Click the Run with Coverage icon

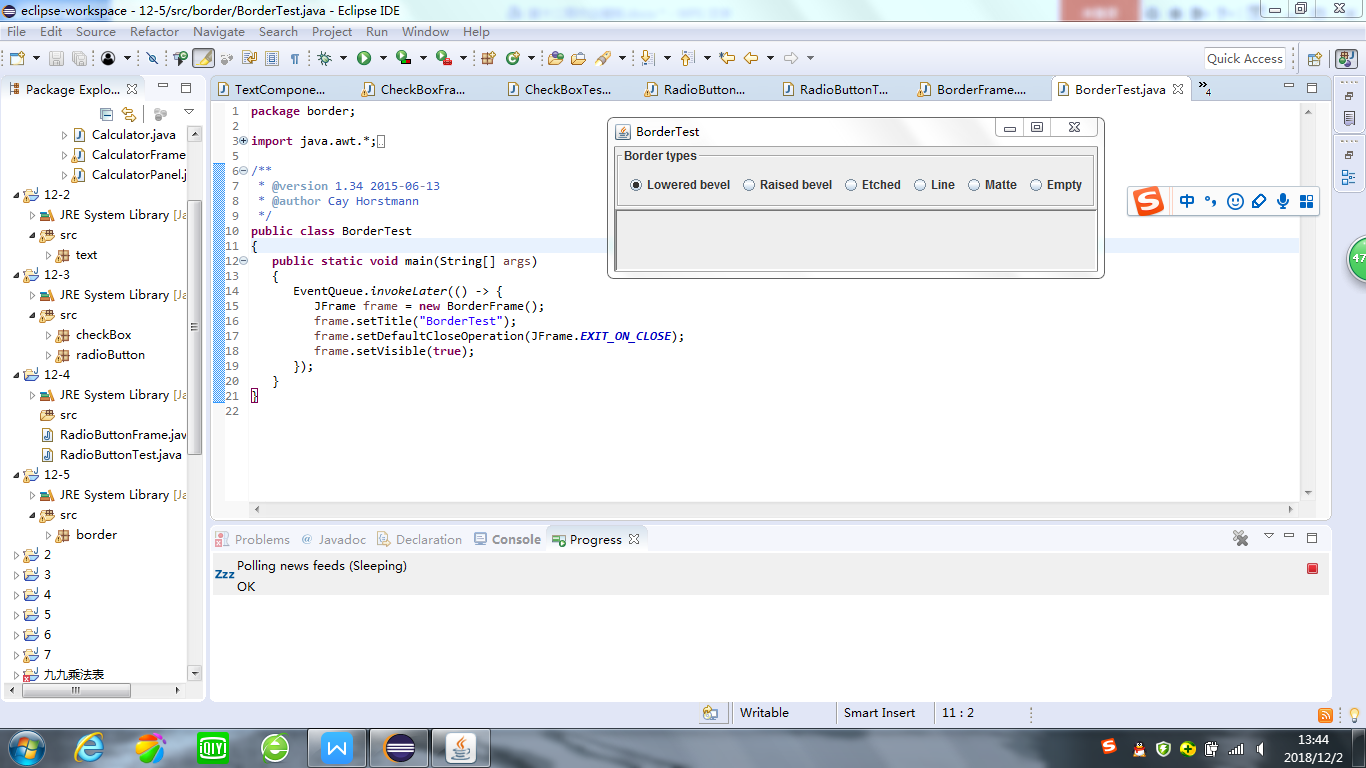point(403,58)
